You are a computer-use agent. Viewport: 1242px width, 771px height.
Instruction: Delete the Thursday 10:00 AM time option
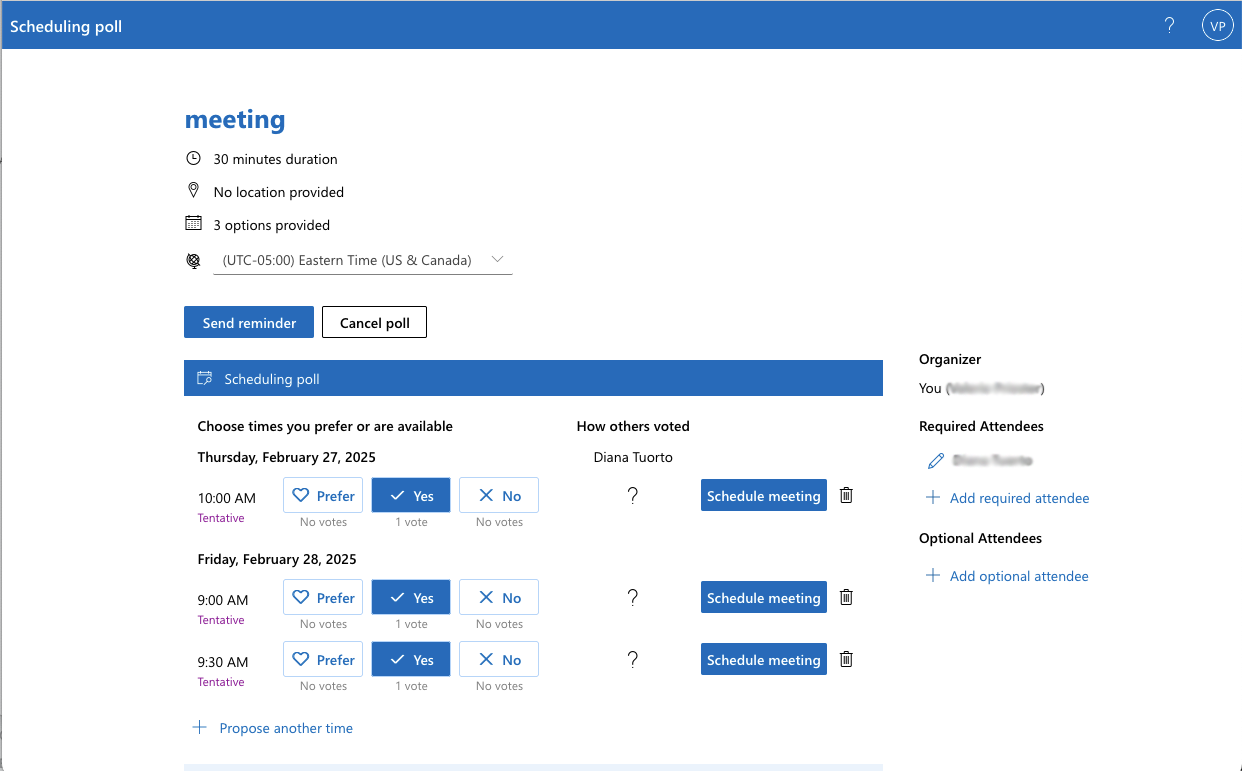846,495
